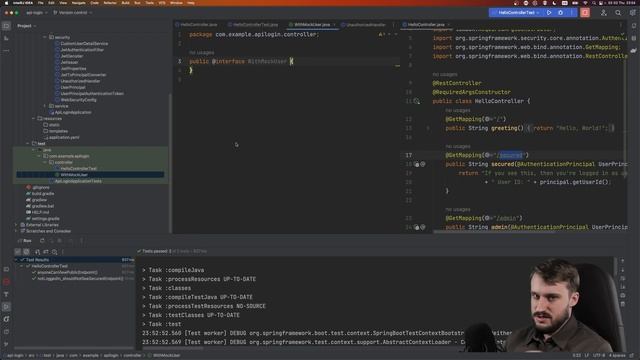Open the Code With Me user icon

tap(604, 13)
